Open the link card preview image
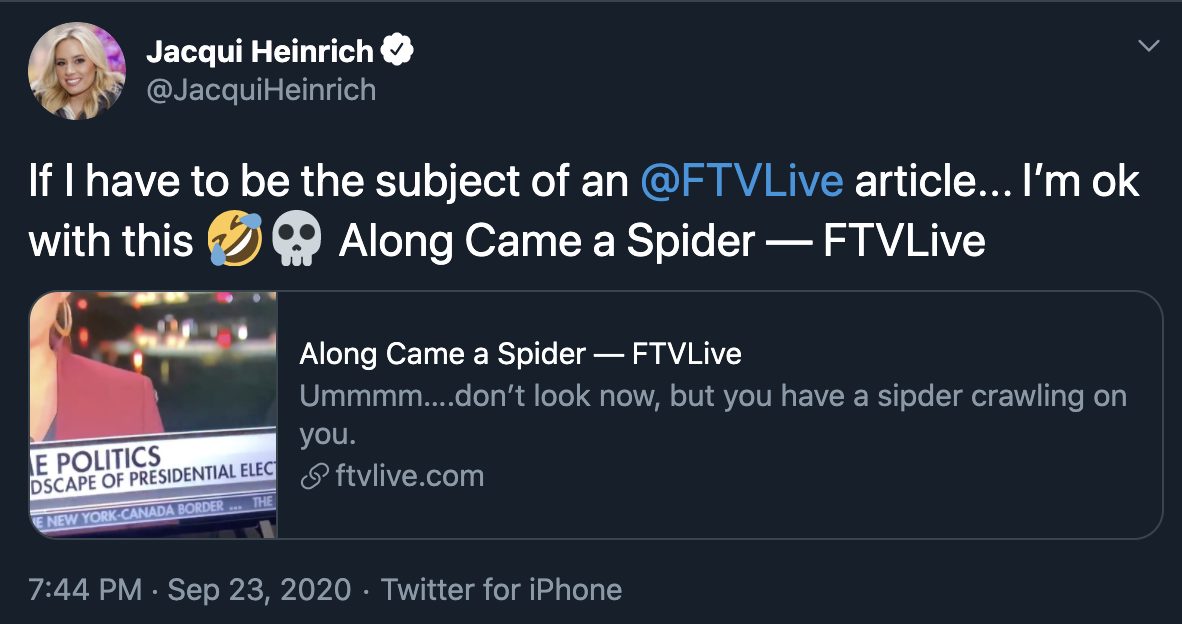This screenshot has height=624, width=1182. point(153,415)
